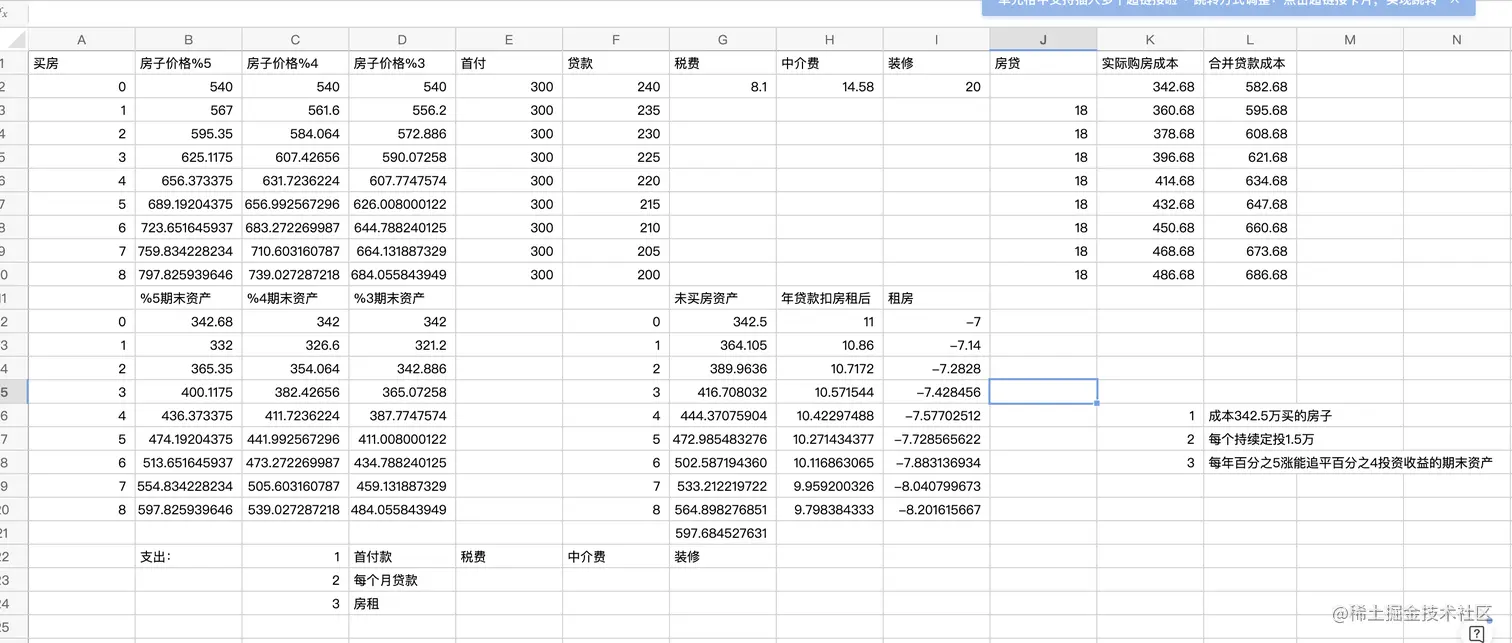Select the 合并贷款成本 value 686.68
The image size is (1512, 643).
[x=1250, y=274]
